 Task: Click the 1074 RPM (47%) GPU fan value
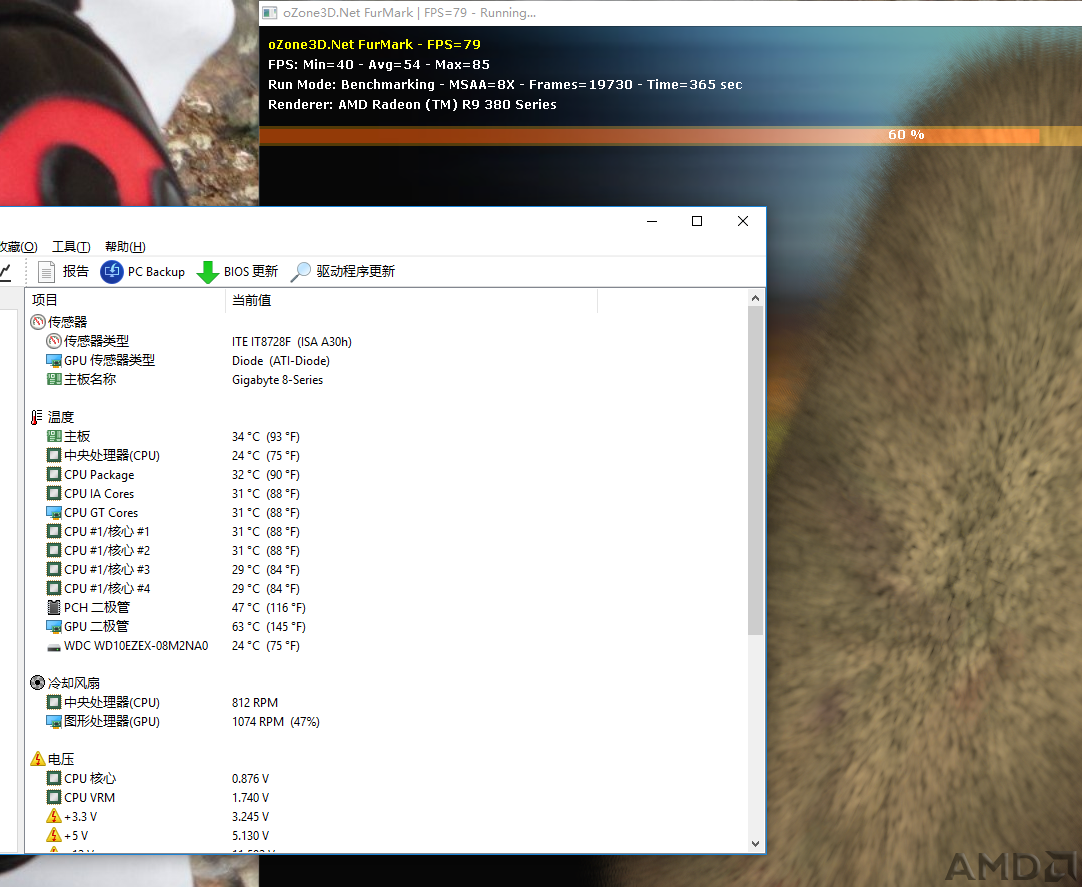276,721
